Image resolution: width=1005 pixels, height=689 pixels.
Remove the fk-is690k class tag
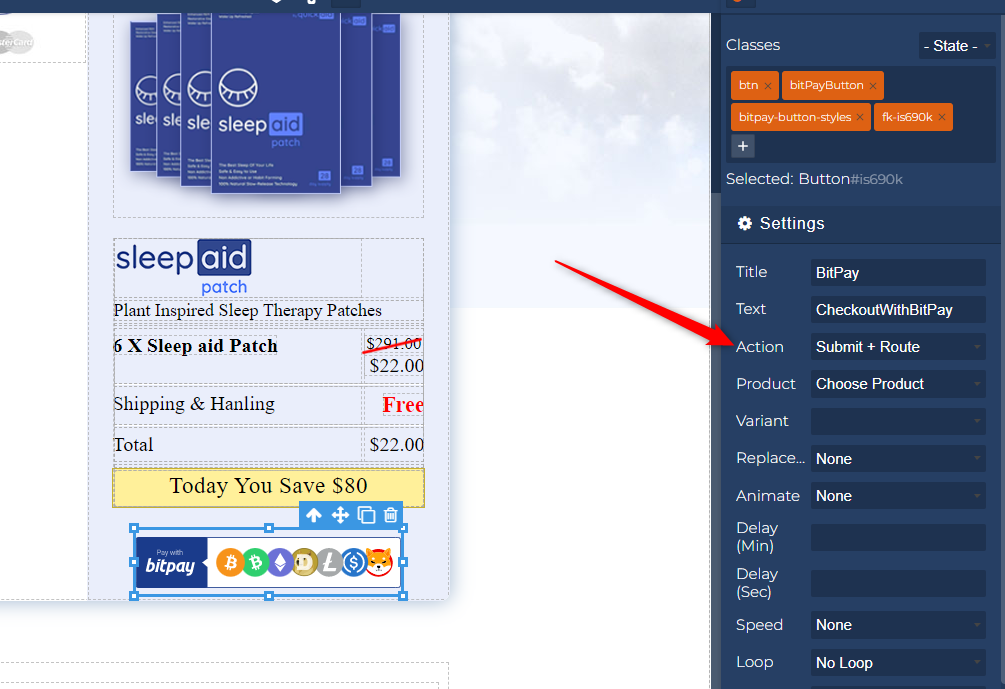pos(941,118)
